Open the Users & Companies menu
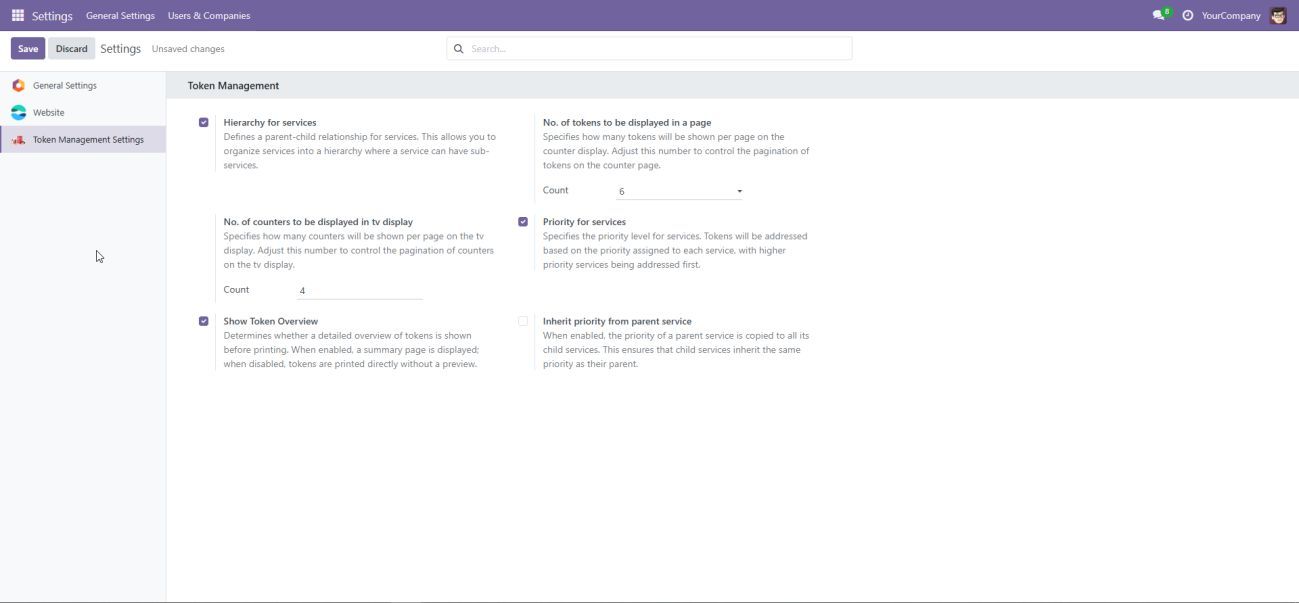 coord(209,15)
